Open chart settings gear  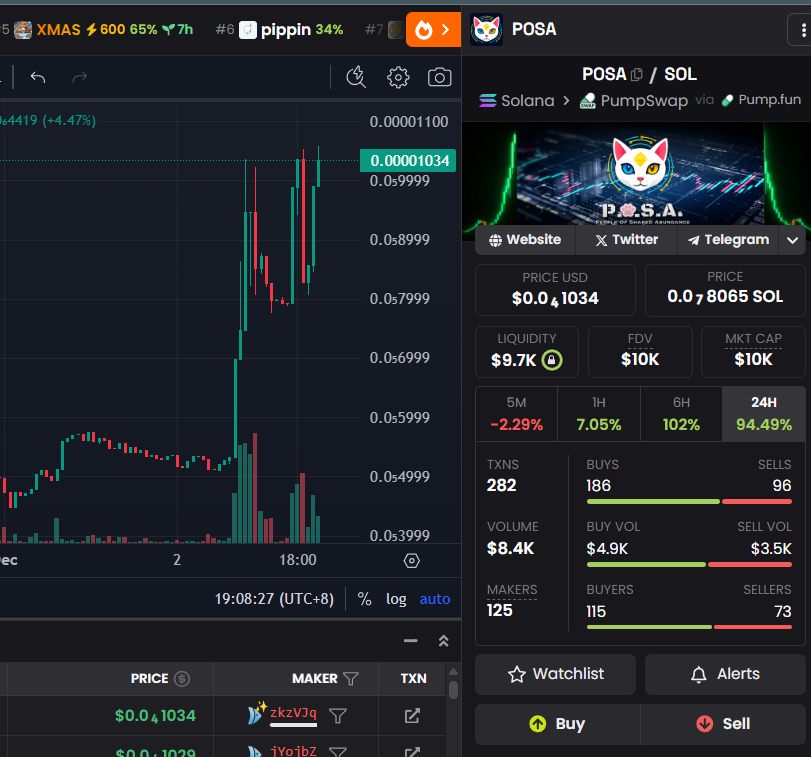[x=398, y=78]
